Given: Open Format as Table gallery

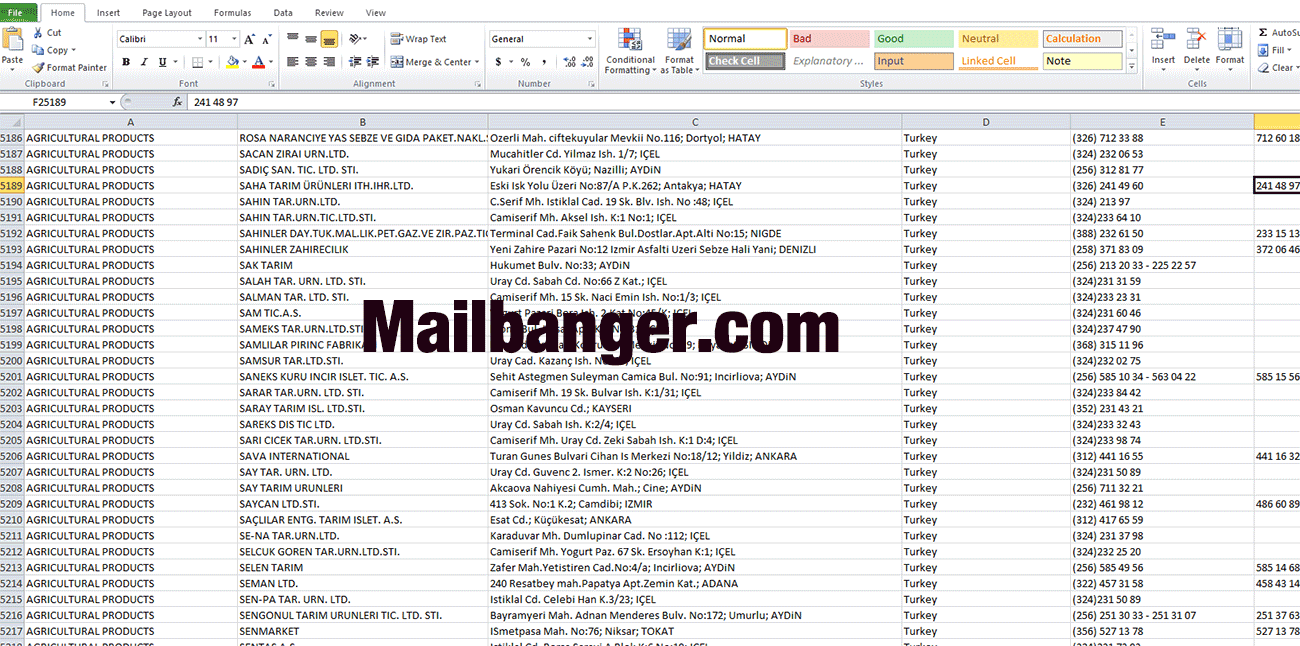Looking at the screenshot, I should [678, 52].
